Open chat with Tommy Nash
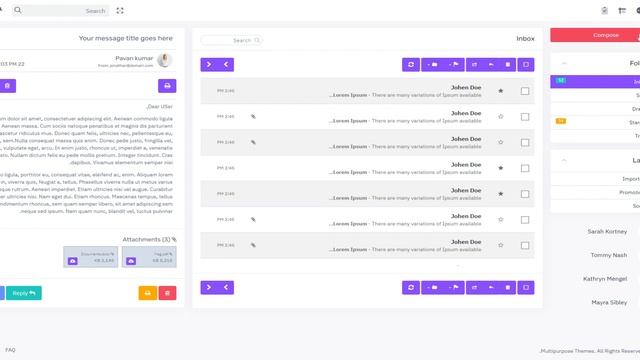Viewport: 640px width, 360px height. tap(609, 255)
